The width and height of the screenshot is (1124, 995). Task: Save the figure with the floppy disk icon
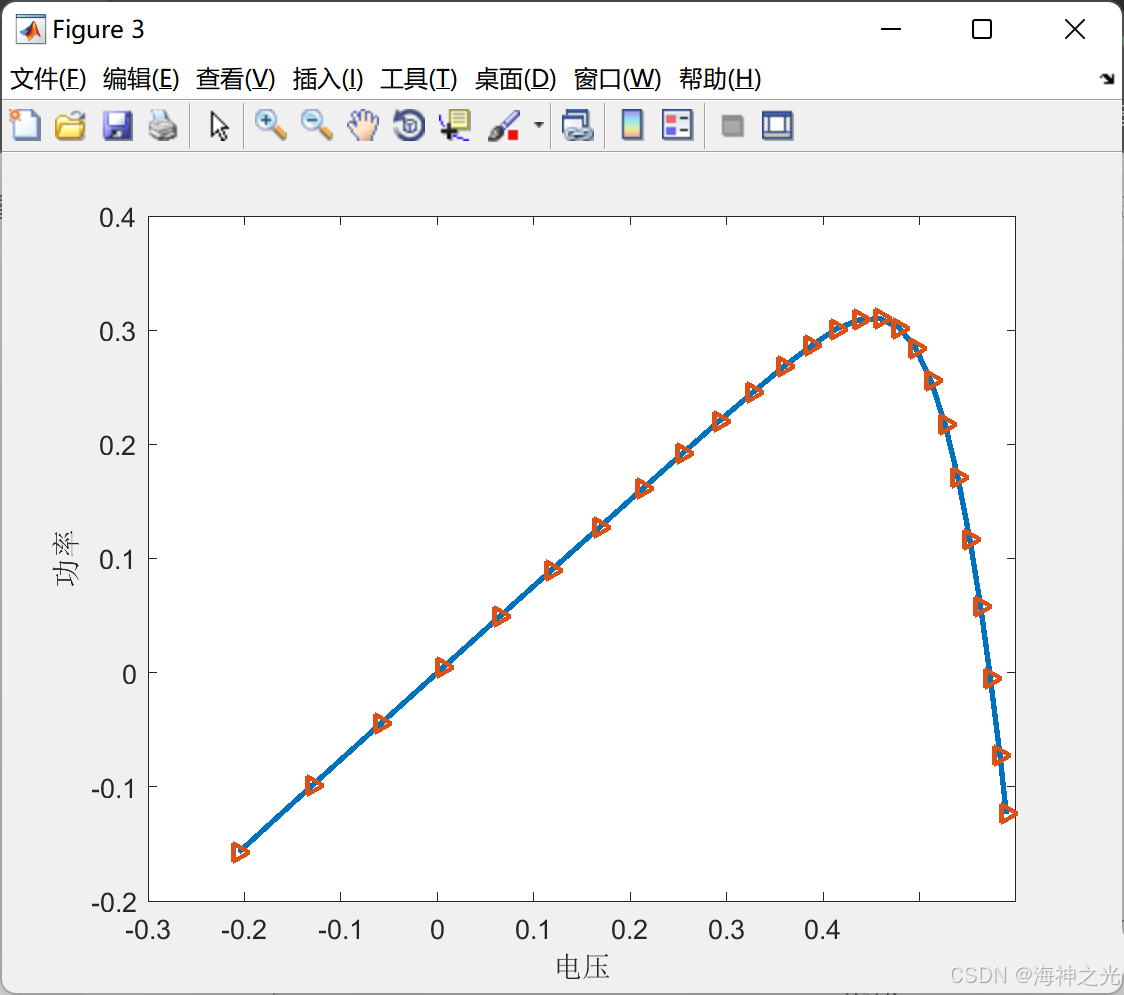coord(117,125)
